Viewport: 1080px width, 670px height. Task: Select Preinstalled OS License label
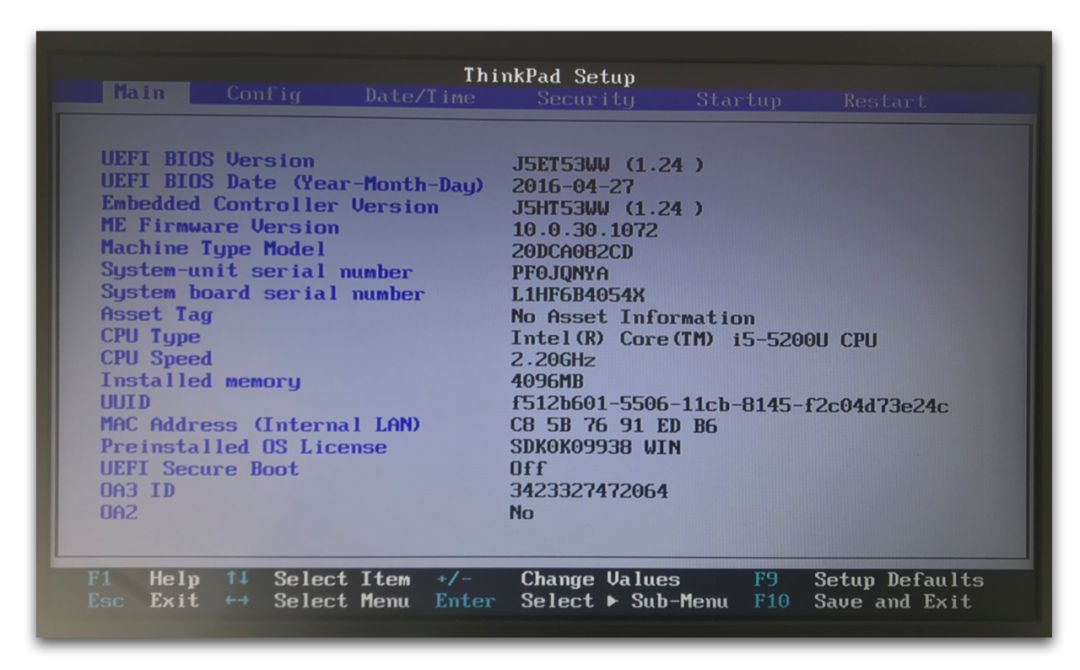point(244,446)
